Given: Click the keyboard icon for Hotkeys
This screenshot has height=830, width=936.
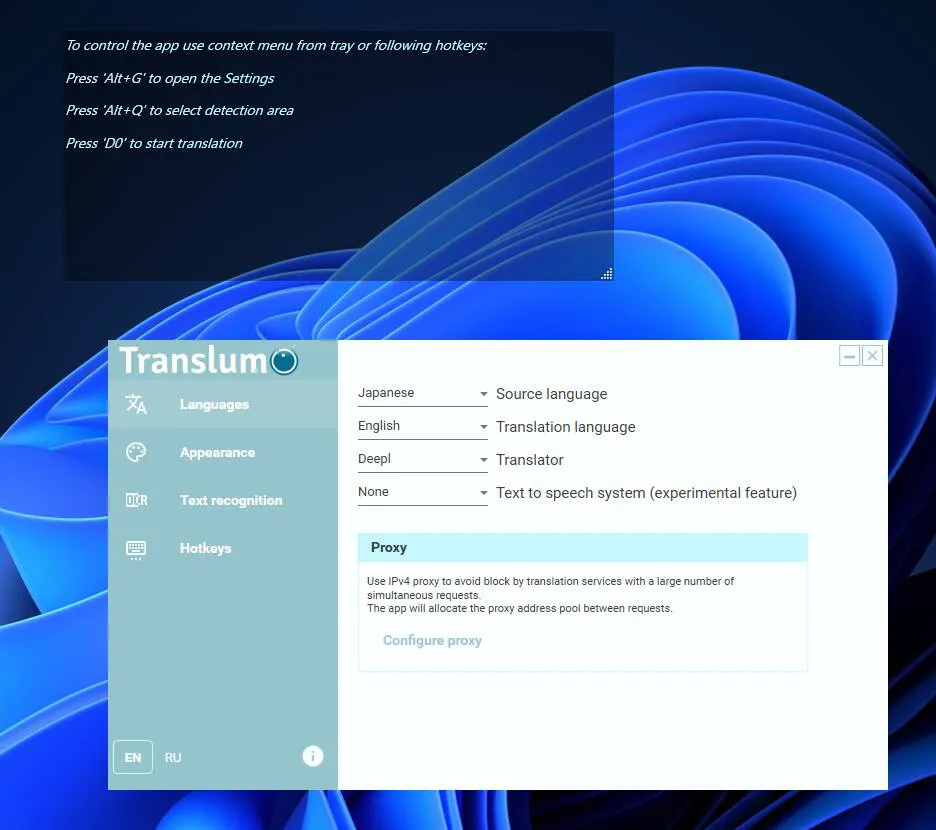Looking at the screenshot, I should click(x=136, y=548).
